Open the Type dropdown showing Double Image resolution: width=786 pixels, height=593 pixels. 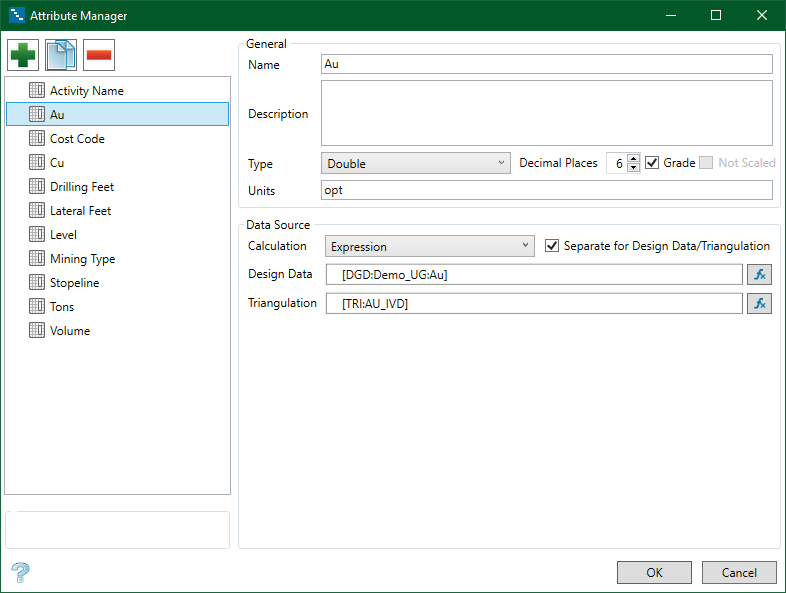click(x=417, y=163)
